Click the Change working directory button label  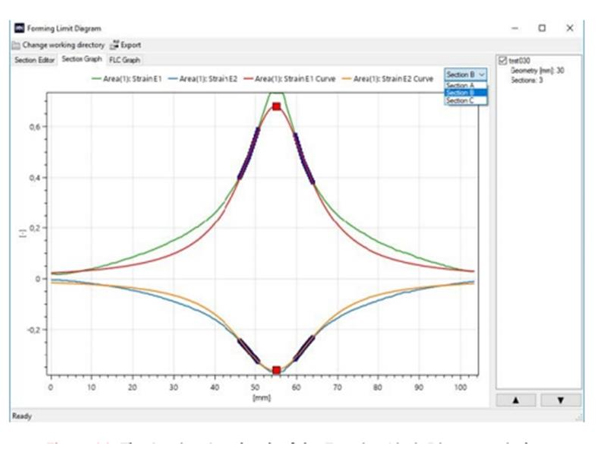pos(62,45)
